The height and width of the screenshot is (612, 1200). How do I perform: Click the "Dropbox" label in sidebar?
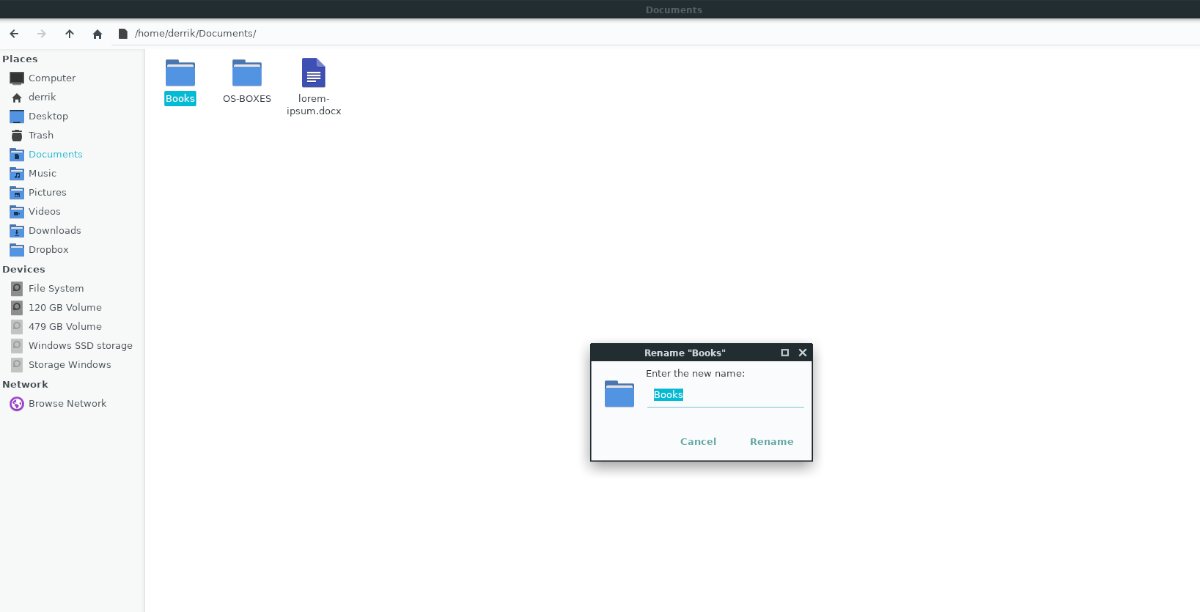click(48, 249)
